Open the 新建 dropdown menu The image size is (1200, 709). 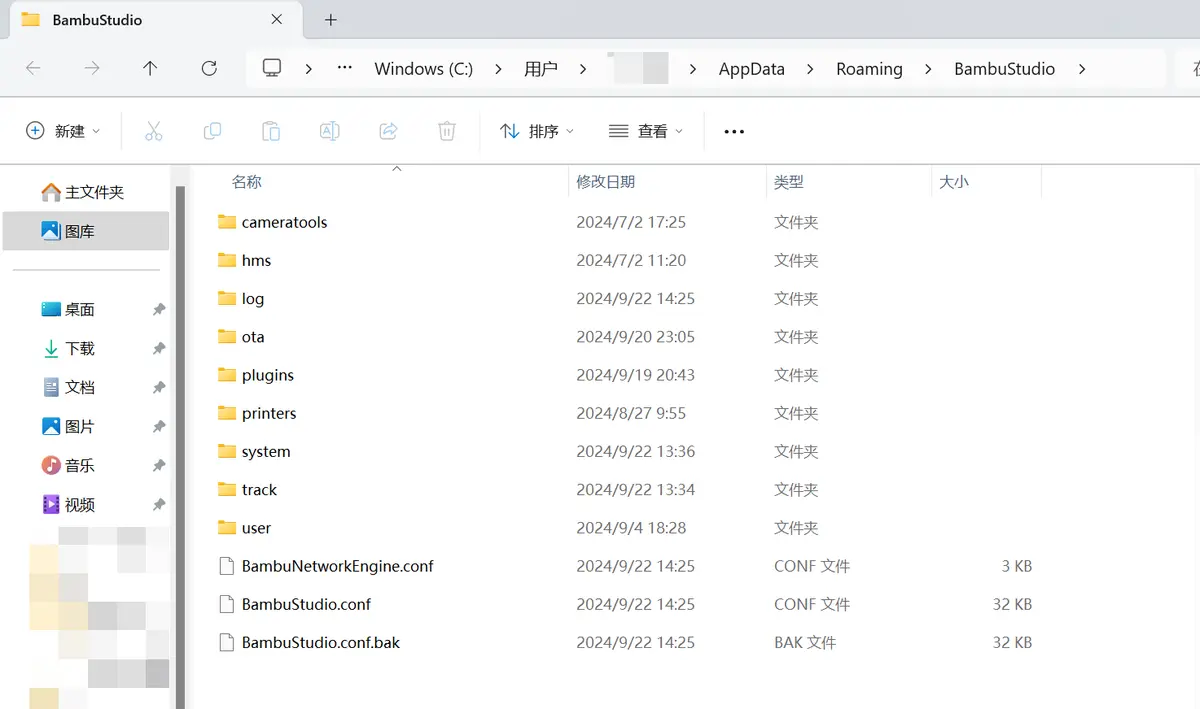(x=63, y=131)
